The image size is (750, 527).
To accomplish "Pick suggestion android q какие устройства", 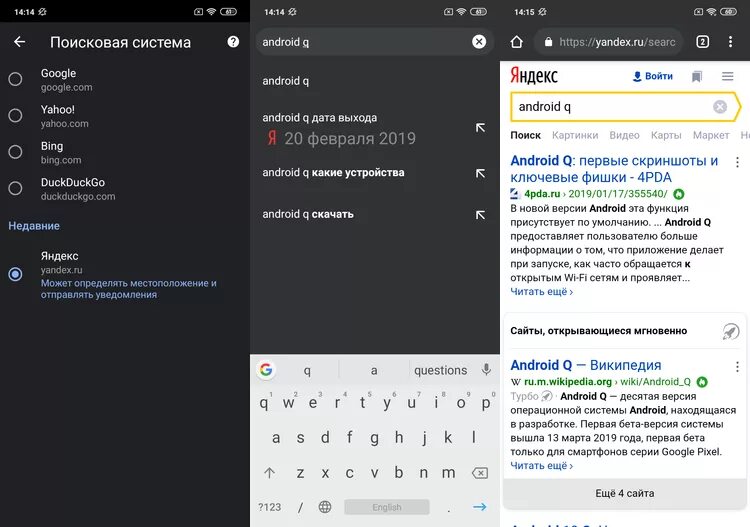I will [333, 173].
